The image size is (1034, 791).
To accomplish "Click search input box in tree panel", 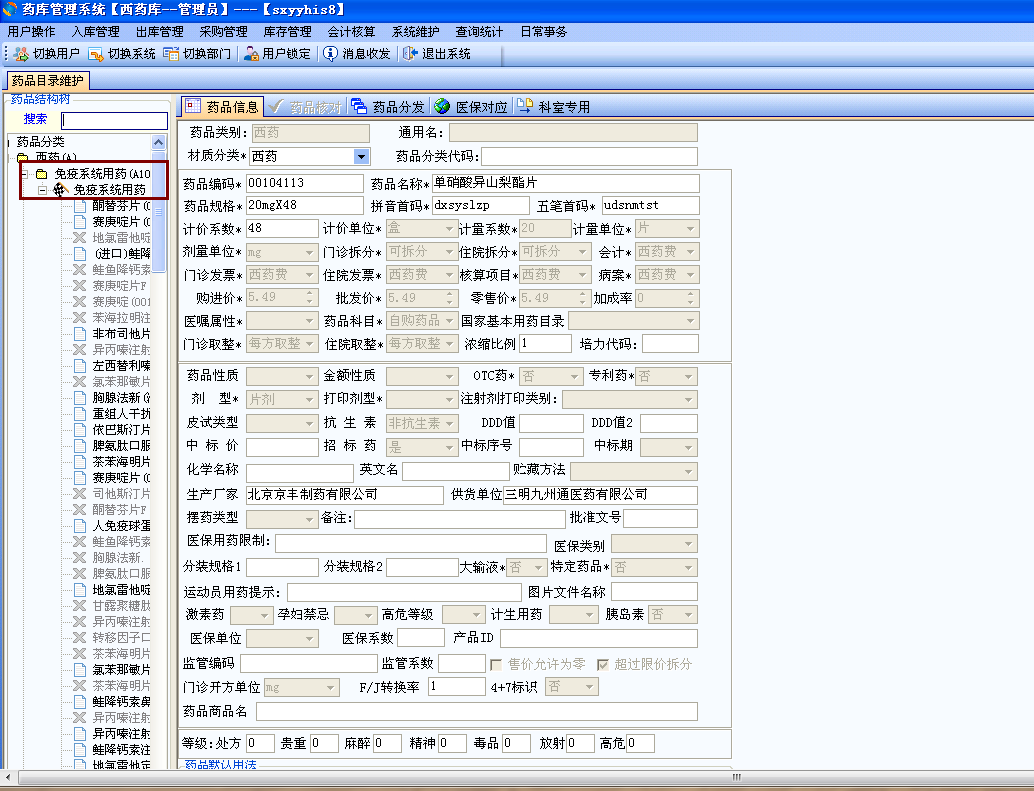I will 114,121.
